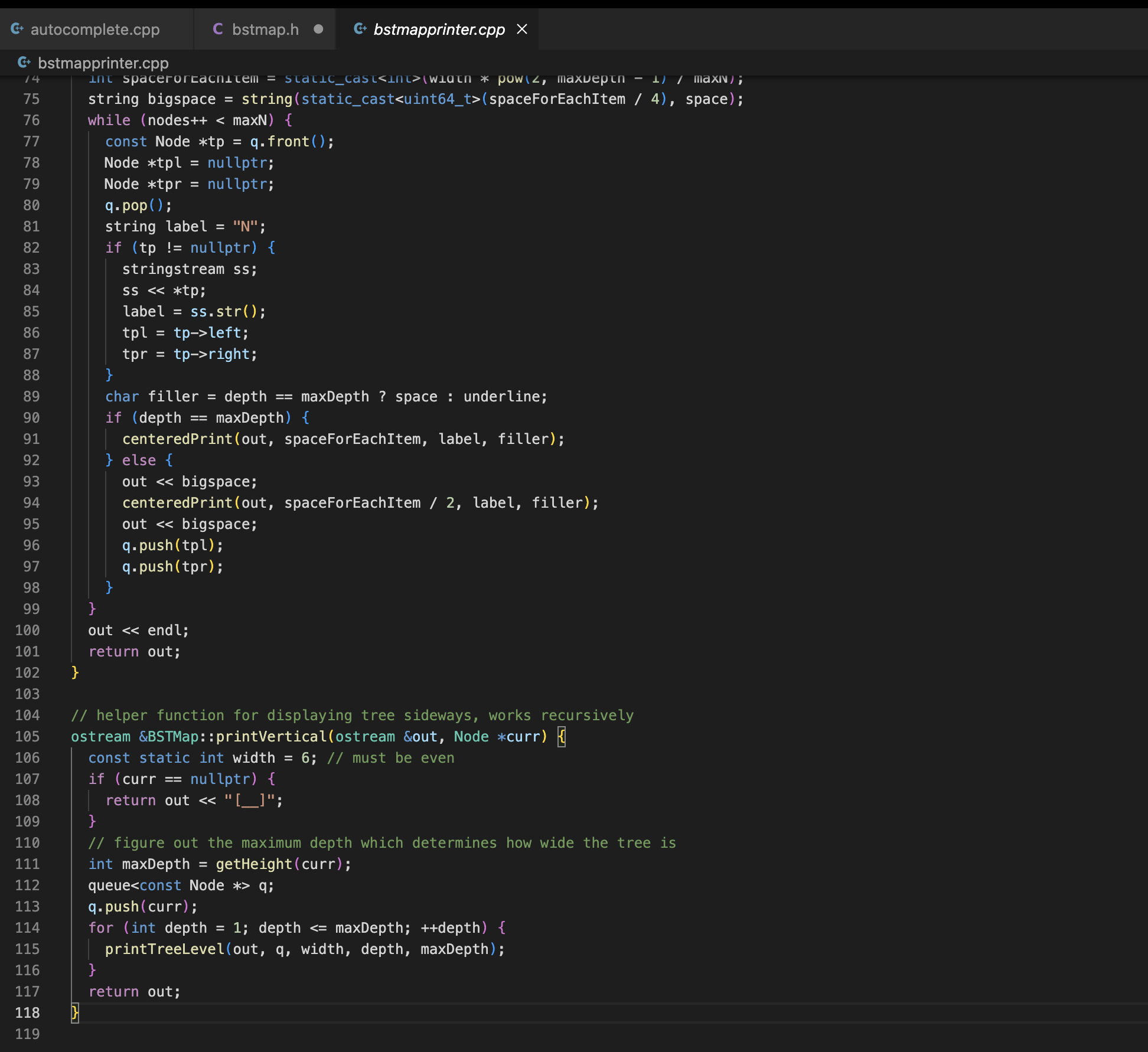Screen dimensions: 1148x1052
Task: Select line number 105
Action: point(28,736)
